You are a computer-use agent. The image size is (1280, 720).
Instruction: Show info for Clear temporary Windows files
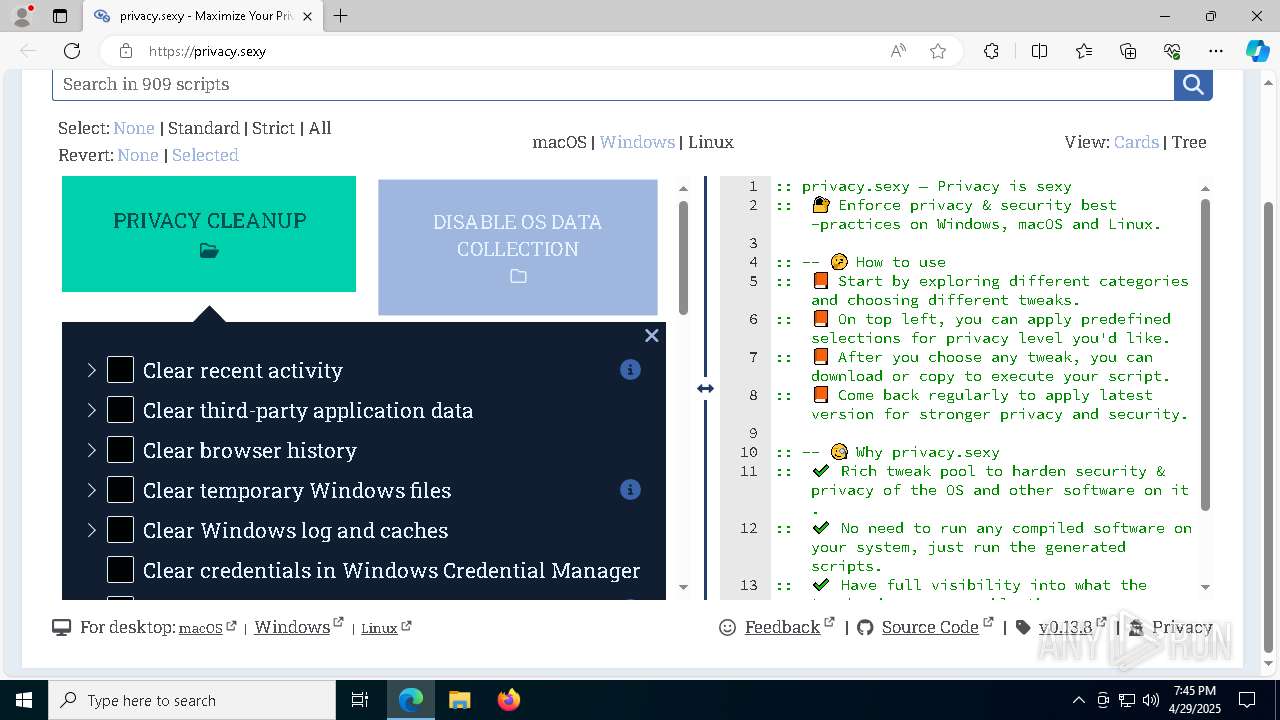click(630, 490)
